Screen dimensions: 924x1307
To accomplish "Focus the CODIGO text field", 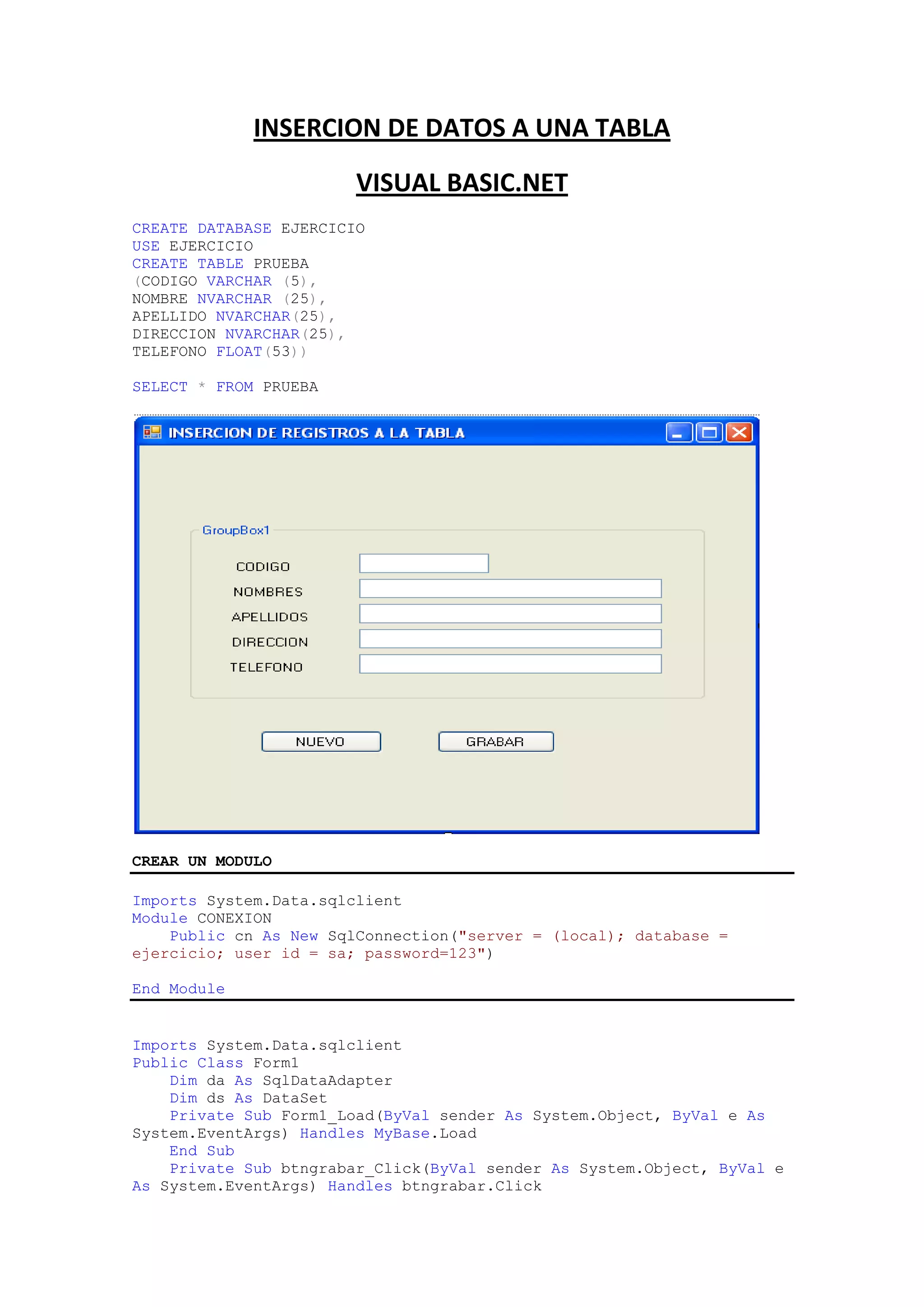I will (x=424, y=564).
